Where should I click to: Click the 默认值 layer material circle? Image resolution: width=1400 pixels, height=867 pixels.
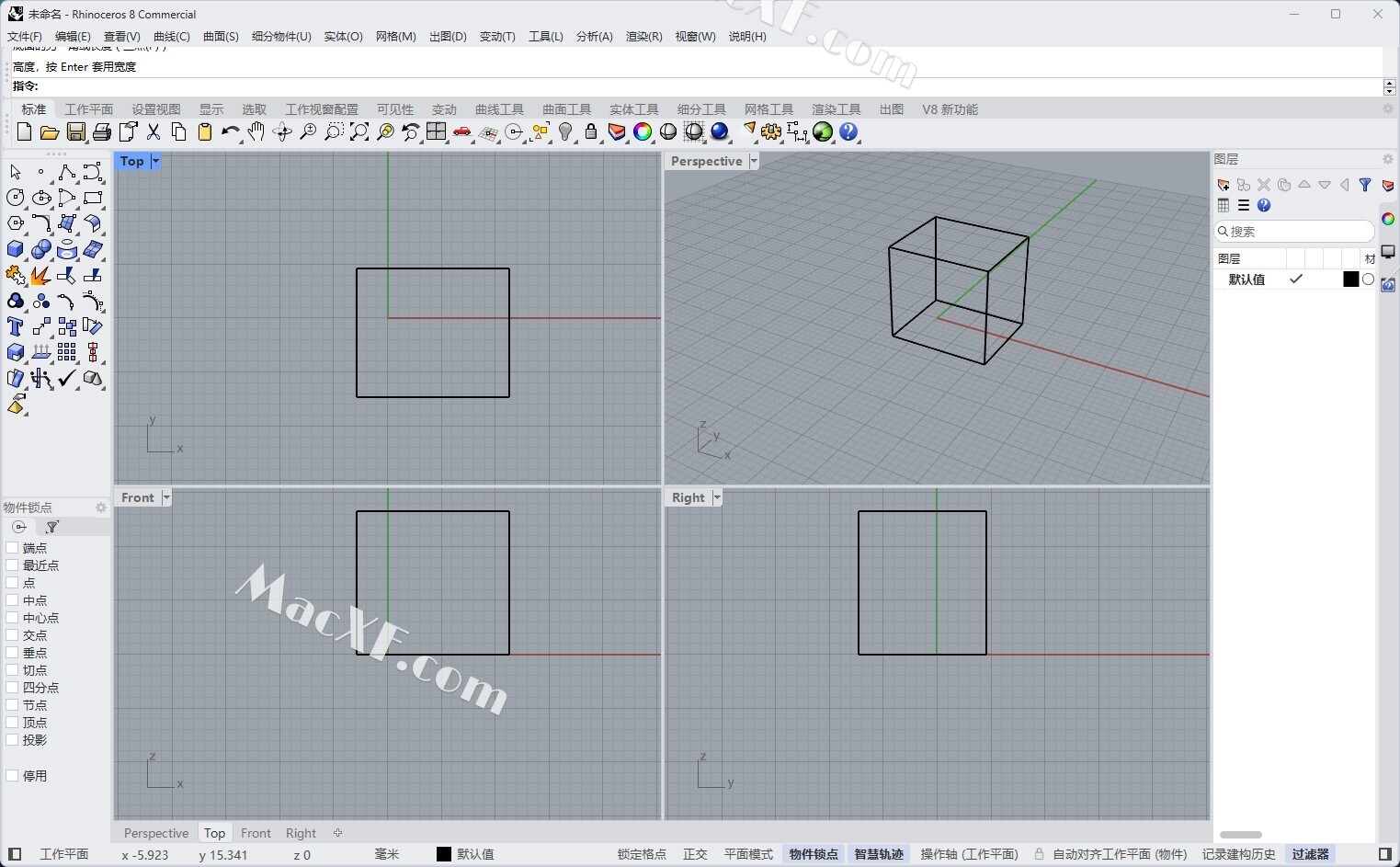coord(1368,279)
